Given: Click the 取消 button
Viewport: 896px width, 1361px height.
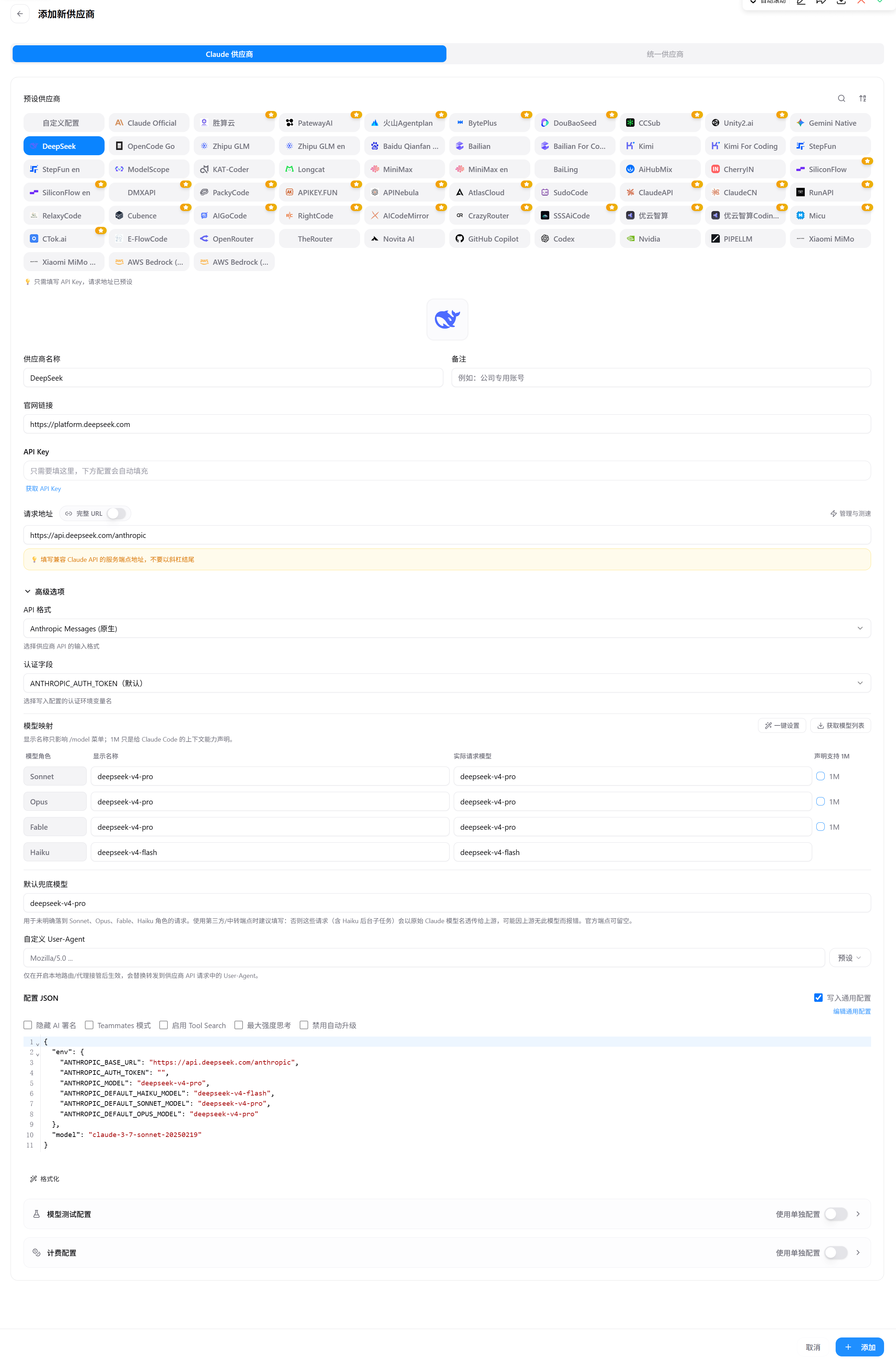Looking at the screenshot, I should coord(812,1347).
